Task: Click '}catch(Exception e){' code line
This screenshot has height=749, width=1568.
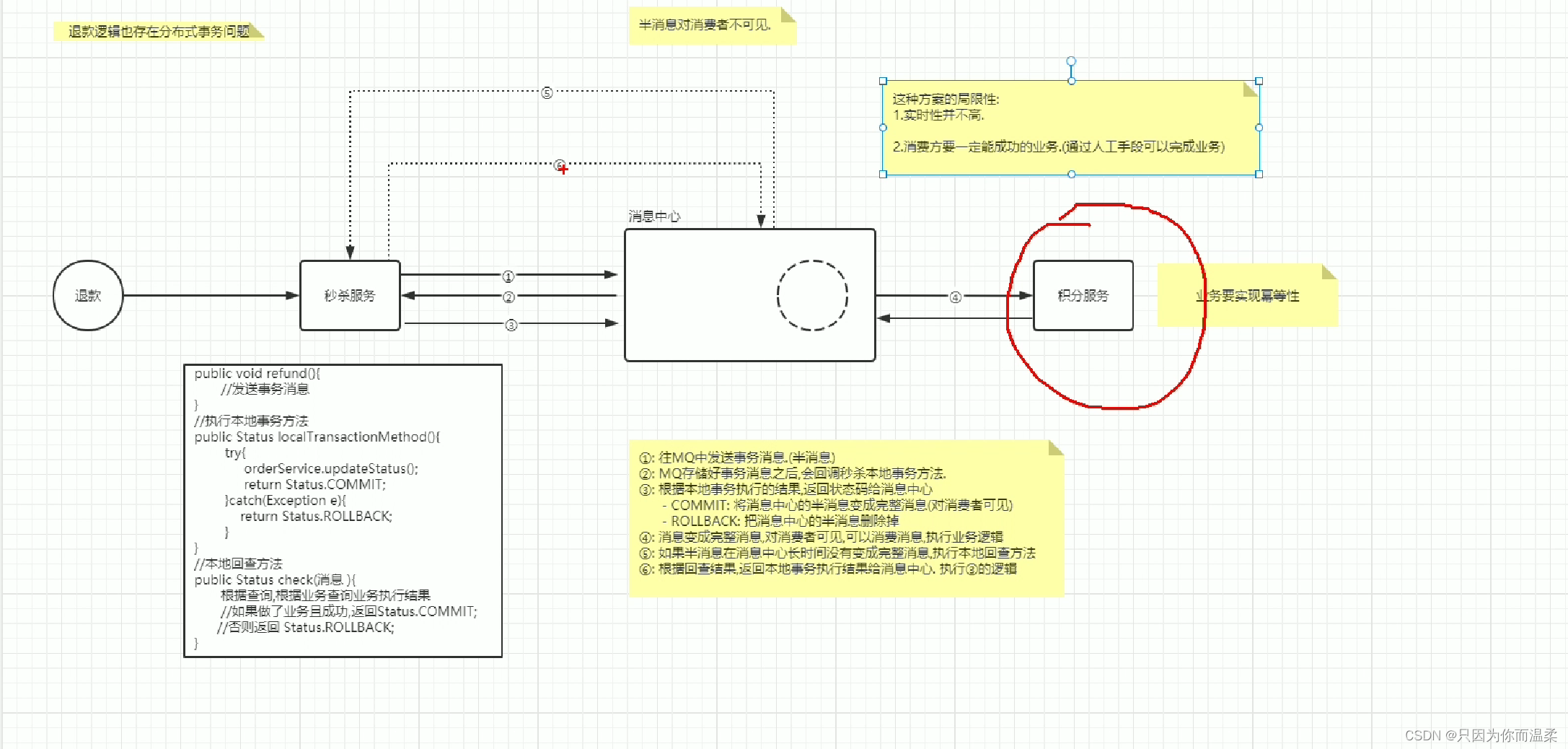Action: 286,501
